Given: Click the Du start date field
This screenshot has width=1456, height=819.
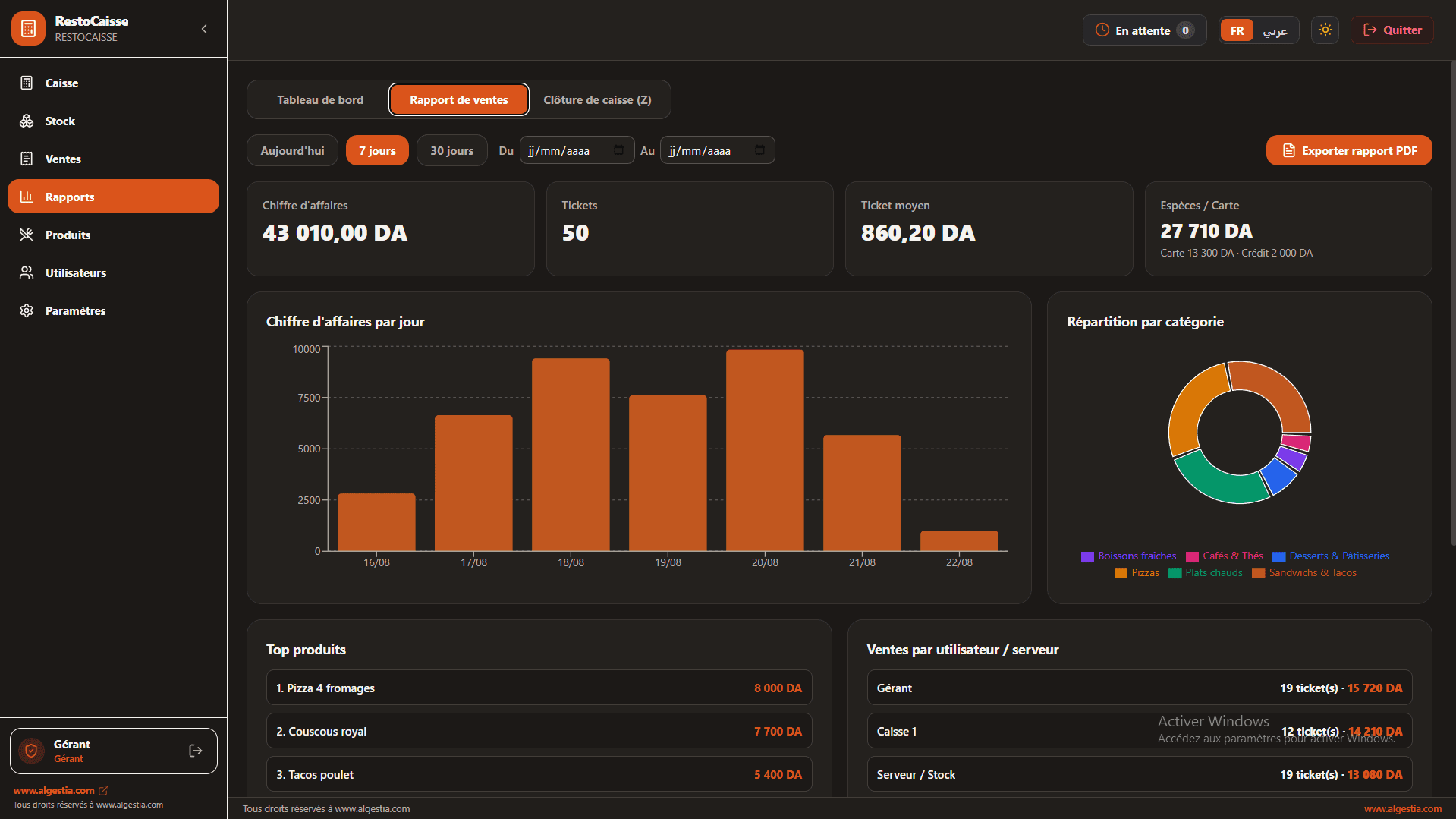Looking at the screenshot, I should [x=577, y=150].
